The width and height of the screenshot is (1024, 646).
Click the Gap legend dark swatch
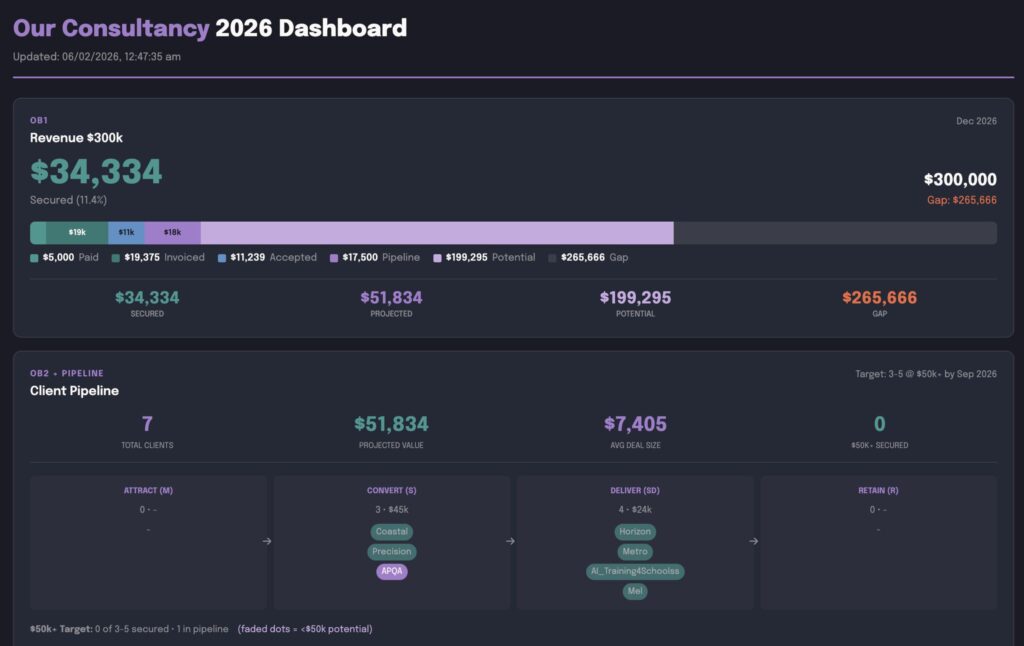pos(553,258)
